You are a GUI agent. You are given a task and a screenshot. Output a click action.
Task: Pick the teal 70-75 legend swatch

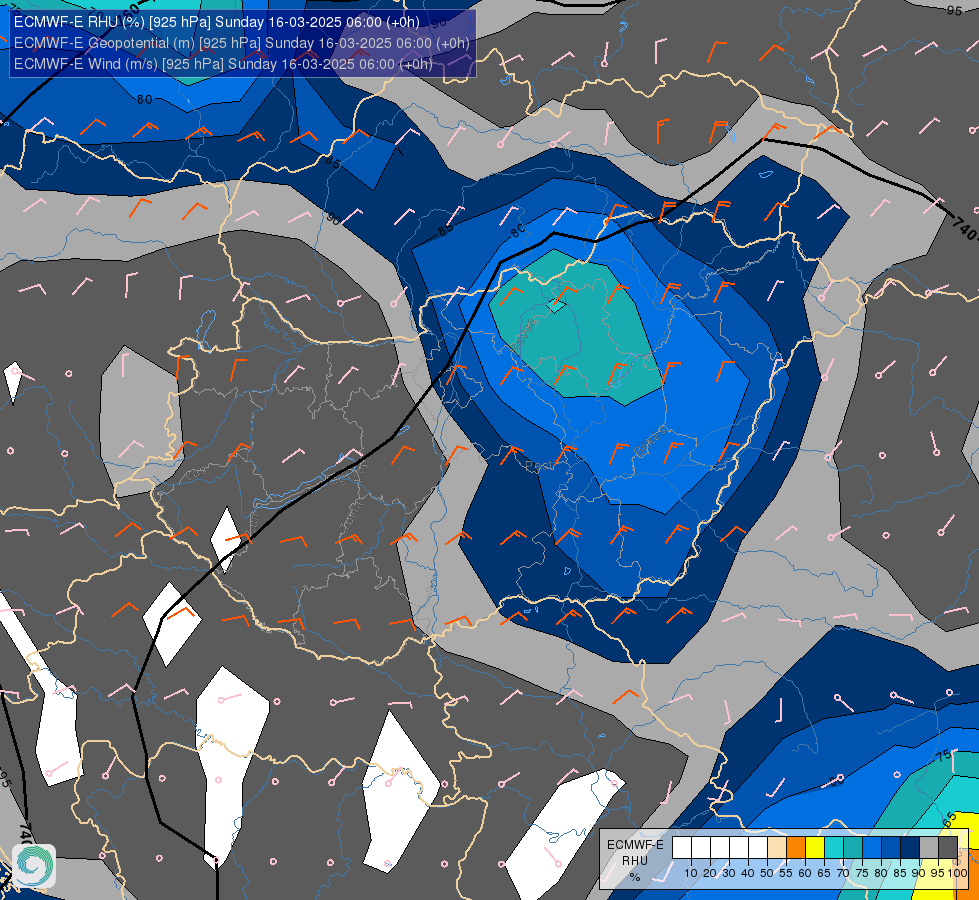pyautogui.click(x=853, y=848)
